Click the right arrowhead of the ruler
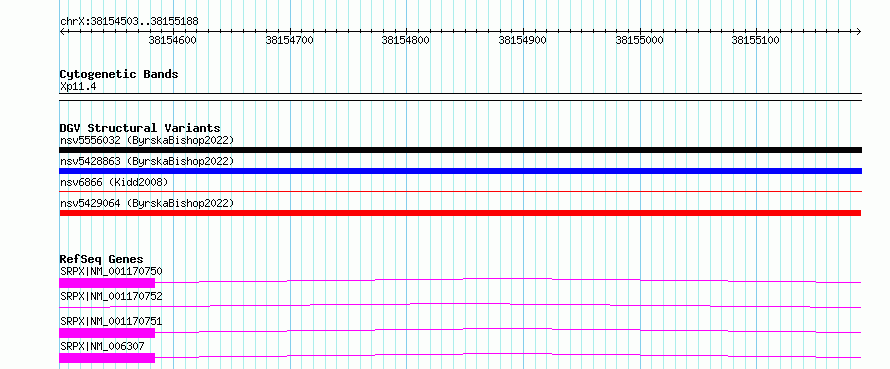 [858, 31]
